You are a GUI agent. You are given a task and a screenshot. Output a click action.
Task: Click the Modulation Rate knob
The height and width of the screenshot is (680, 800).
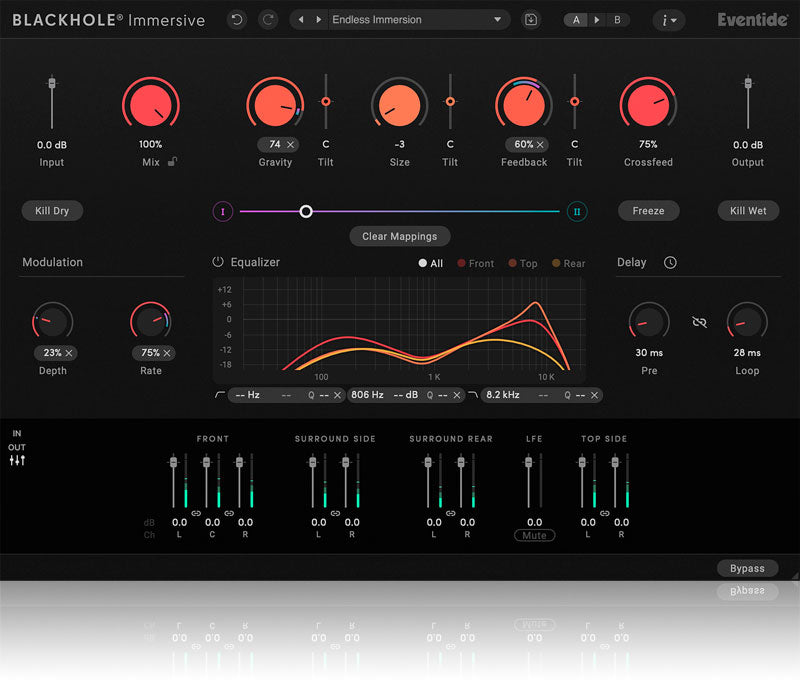(151, 322)
